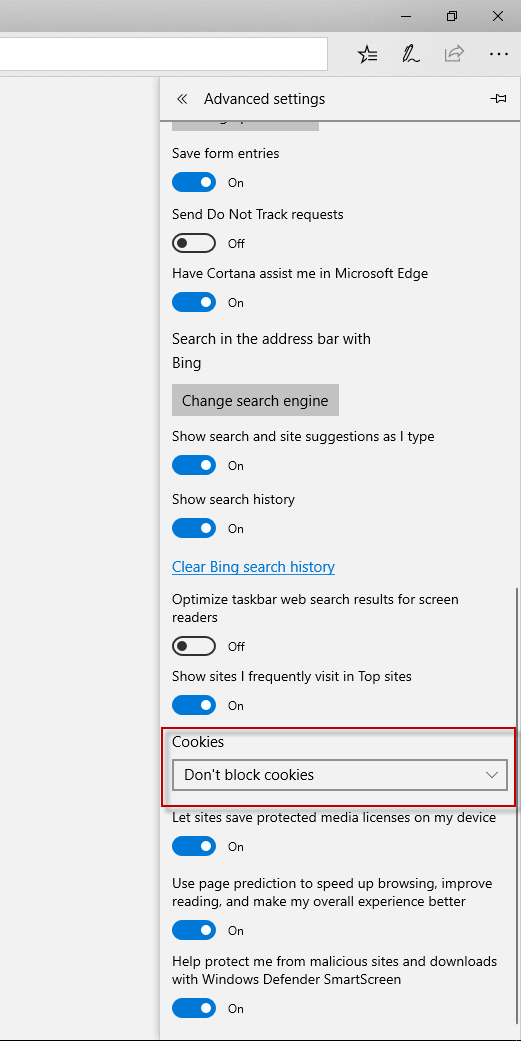Turn off Save form entries toggle

point(194,182)
